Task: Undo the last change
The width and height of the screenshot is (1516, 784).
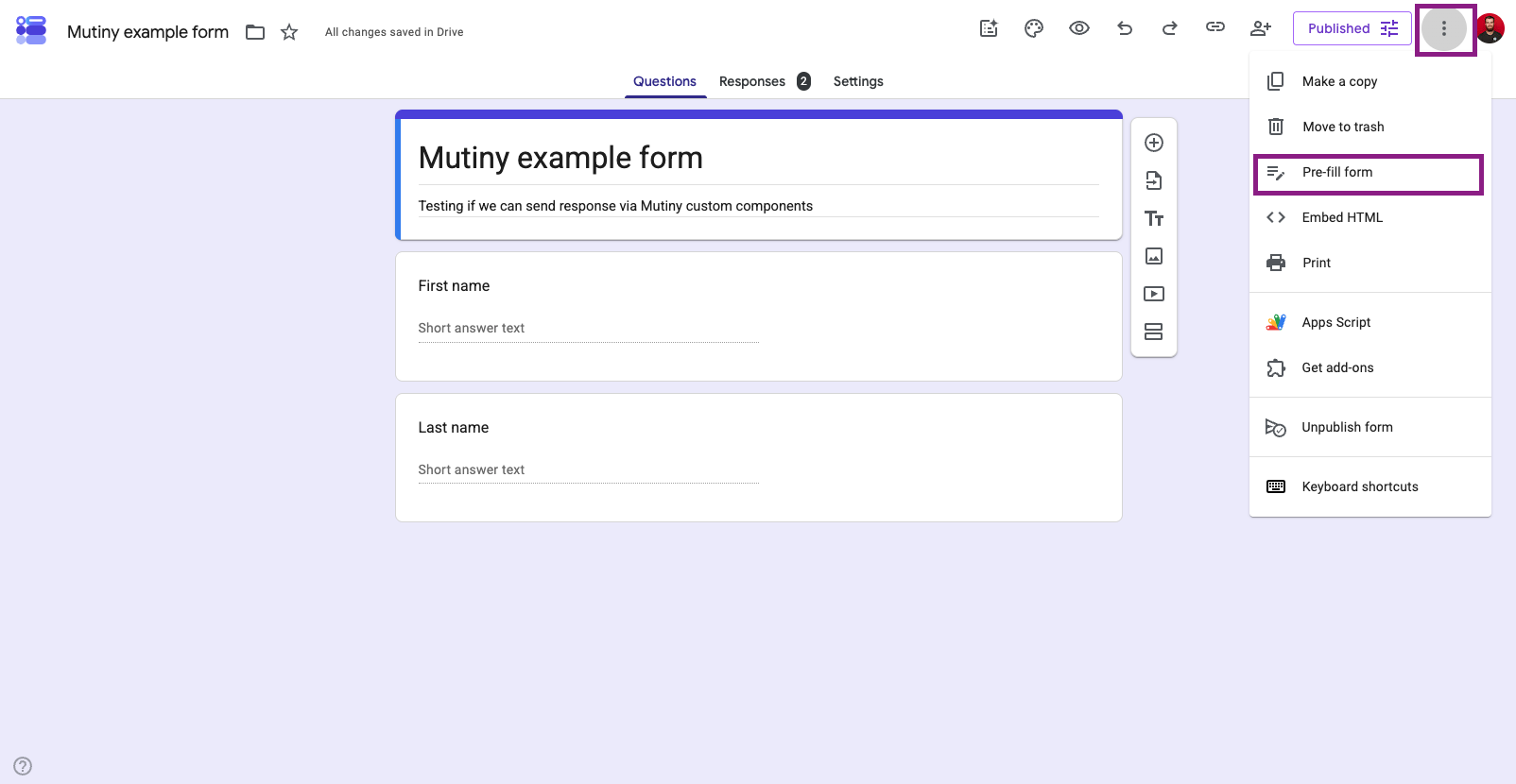Action: 1125,28
